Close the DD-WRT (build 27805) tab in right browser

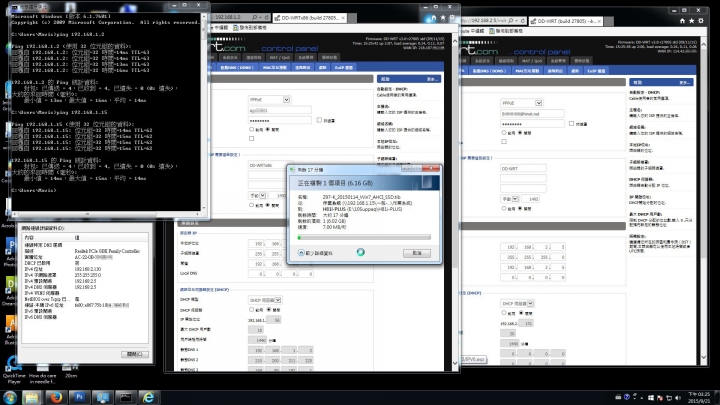point(599,21)
